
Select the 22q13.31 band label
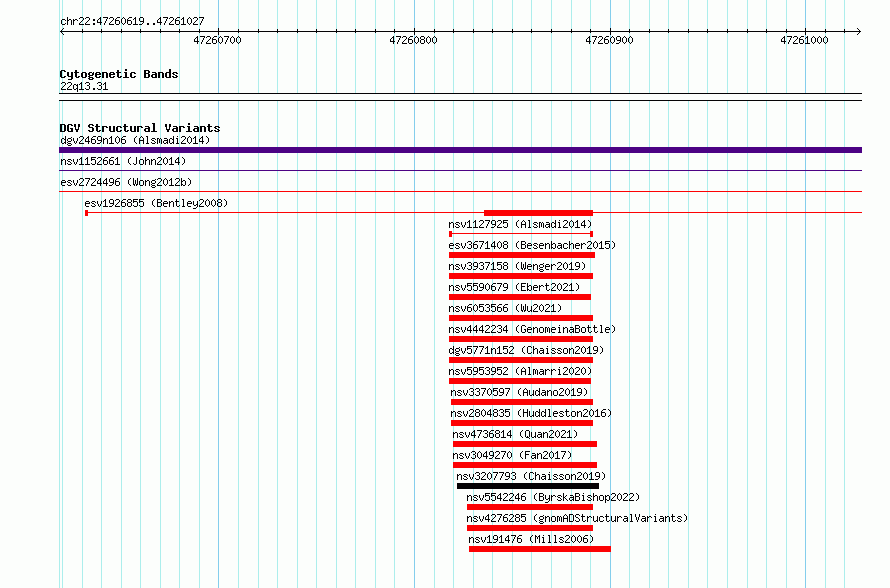(x=84, y=87)
